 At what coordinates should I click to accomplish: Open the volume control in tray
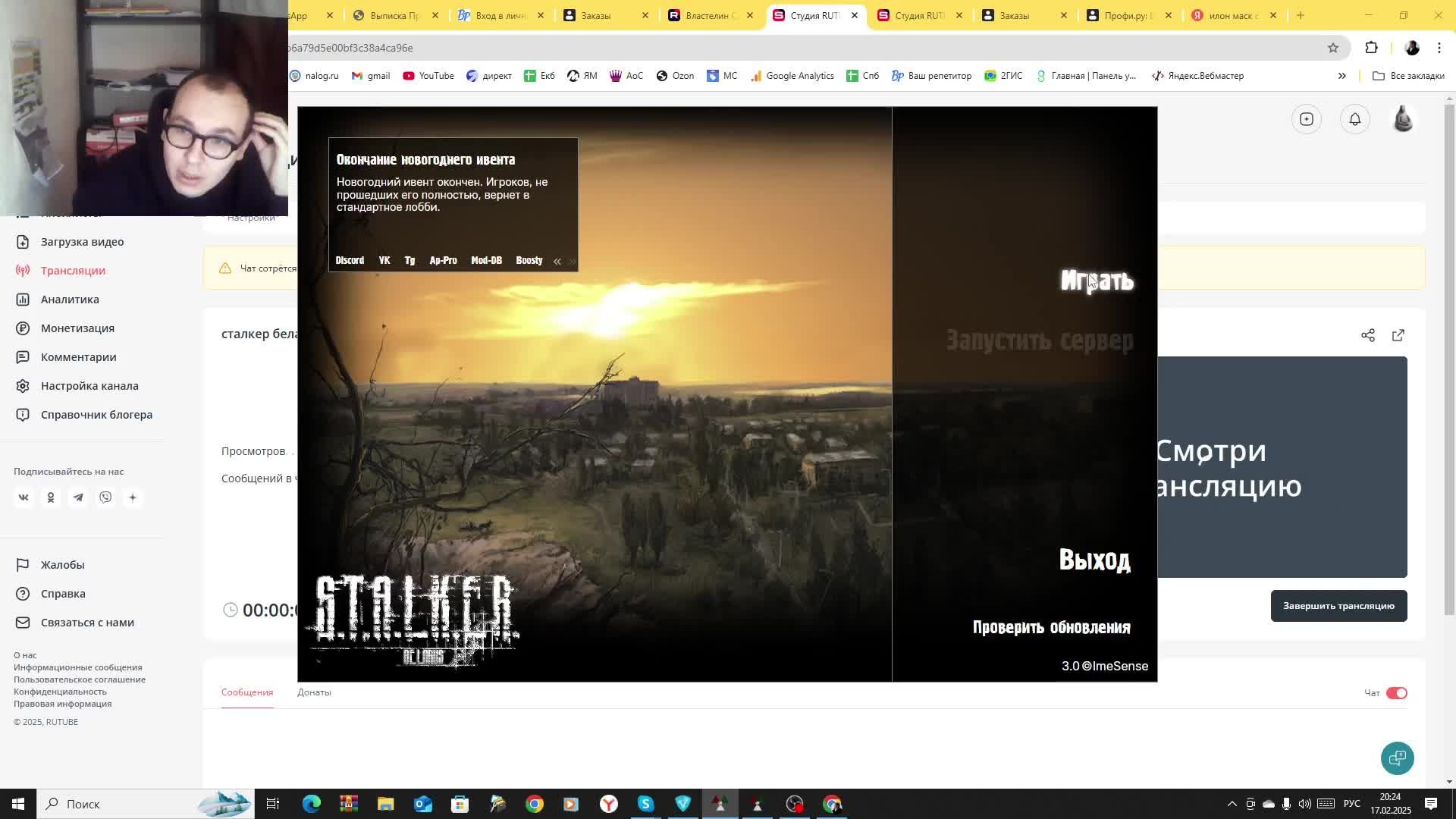pyautogui.click(x=1304, y=804)
